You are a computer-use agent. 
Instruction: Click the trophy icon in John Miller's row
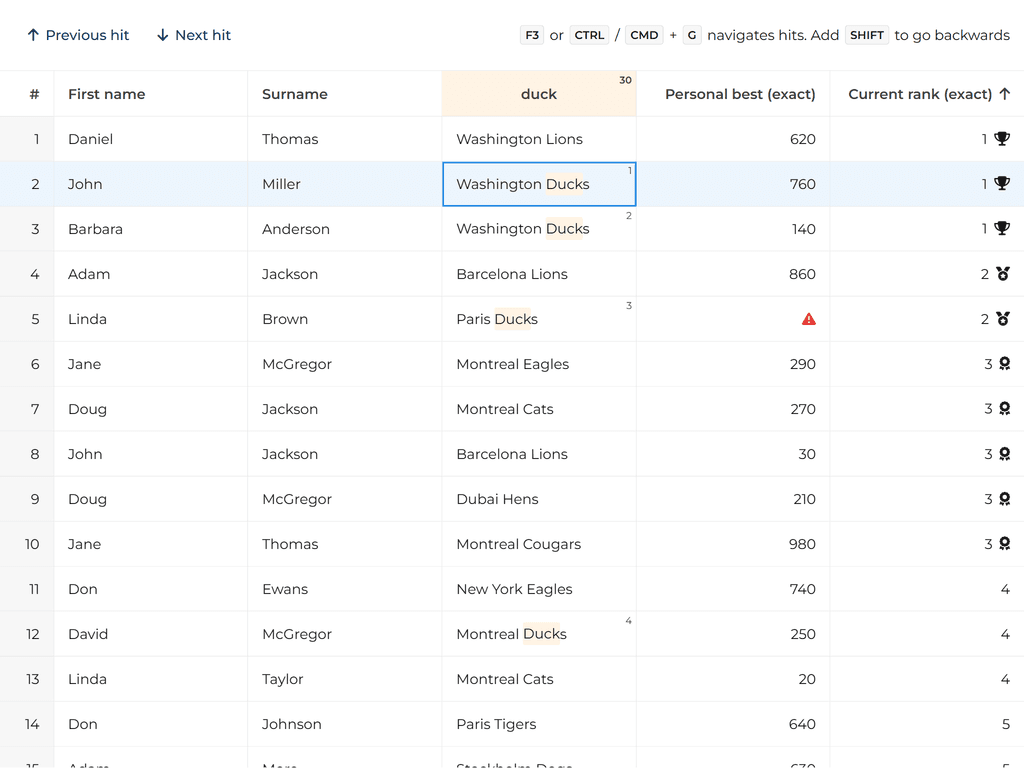(x=1002, y=184)
